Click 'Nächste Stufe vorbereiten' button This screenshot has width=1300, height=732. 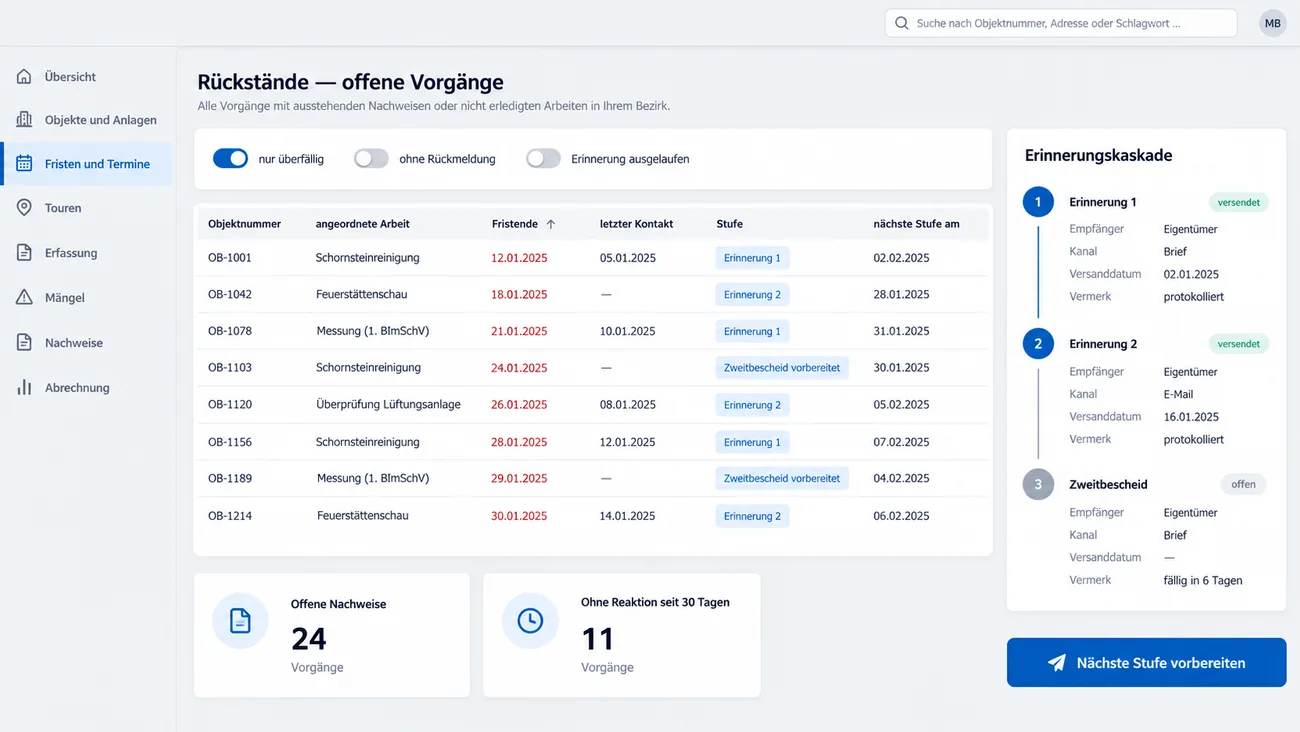[1146, 662]
